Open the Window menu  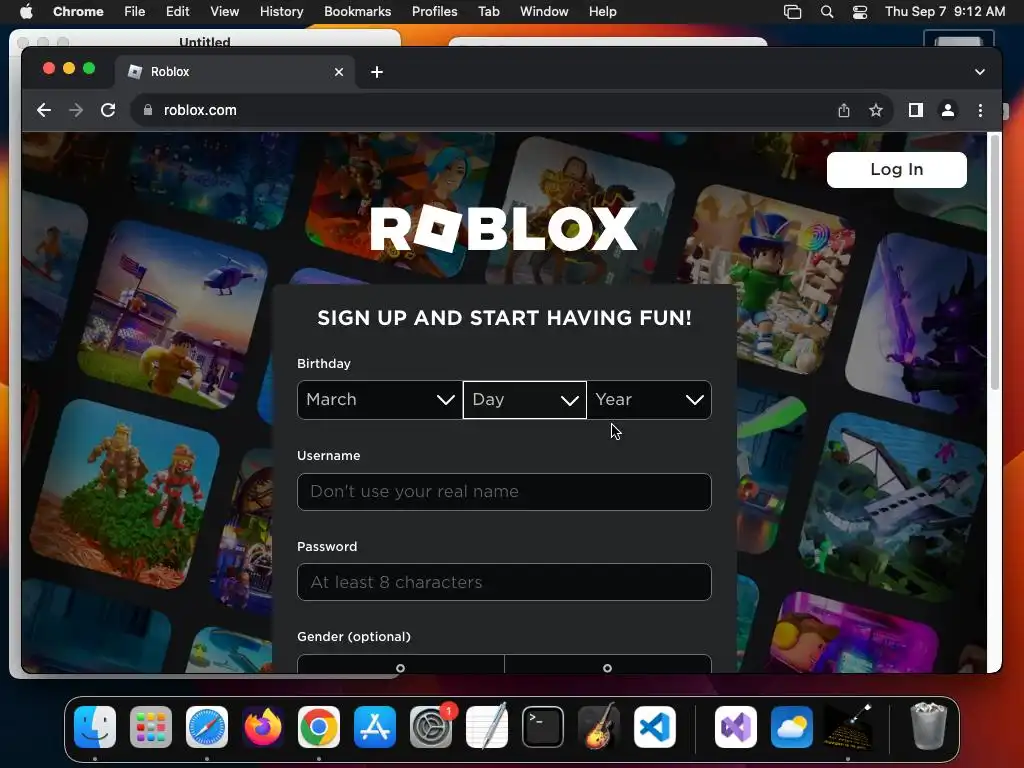[544, 12]
